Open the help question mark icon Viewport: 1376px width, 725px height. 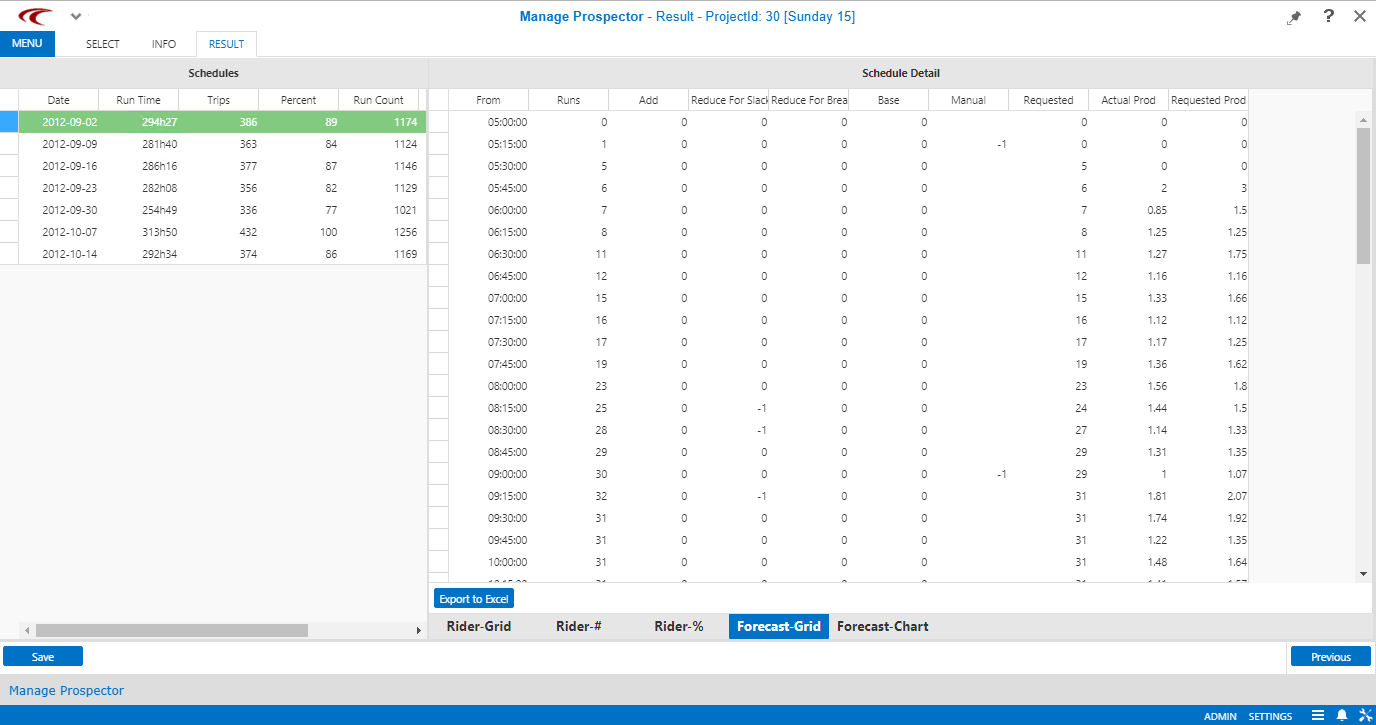click(1326, 16)
